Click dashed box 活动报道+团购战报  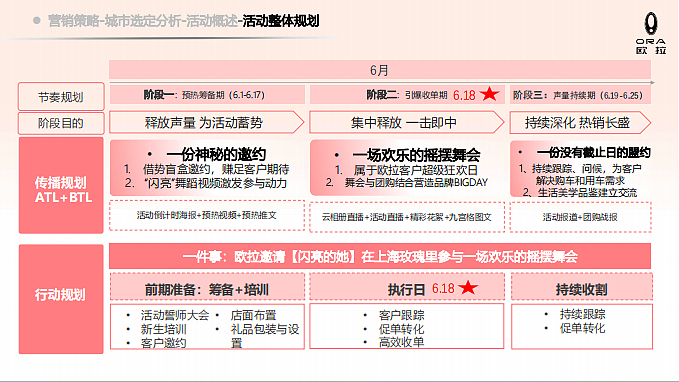580,217
